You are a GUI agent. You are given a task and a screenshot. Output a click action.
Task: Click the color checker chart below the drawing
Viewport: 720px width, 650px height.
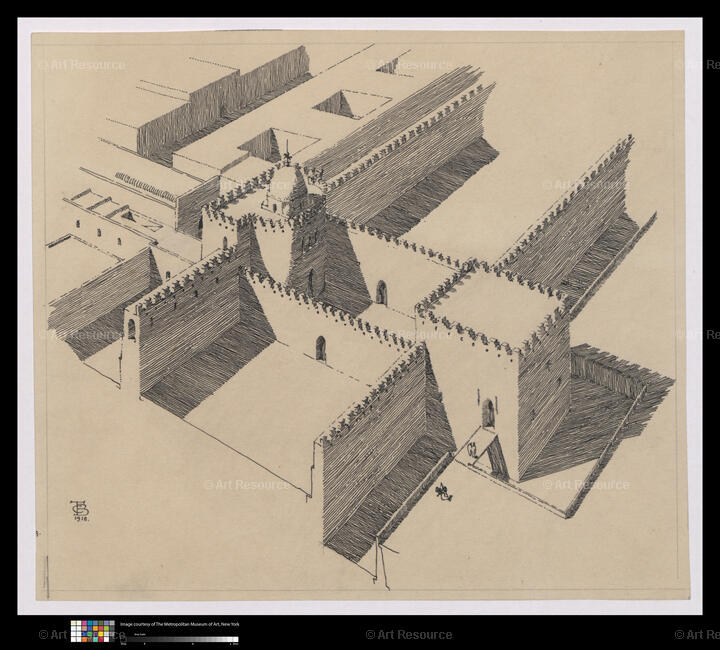tap(92, 631)
